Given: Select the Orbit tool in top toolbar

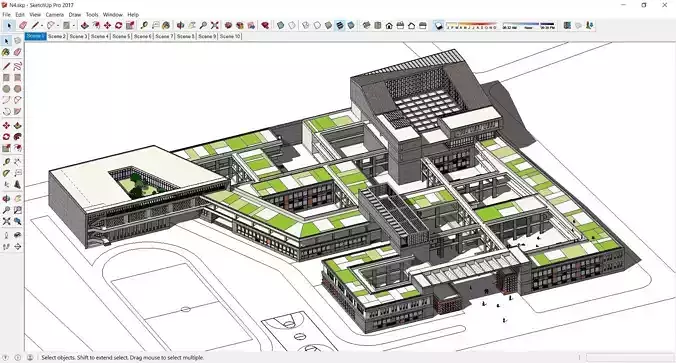Looking at the screenshot, I should pos(181,25).
